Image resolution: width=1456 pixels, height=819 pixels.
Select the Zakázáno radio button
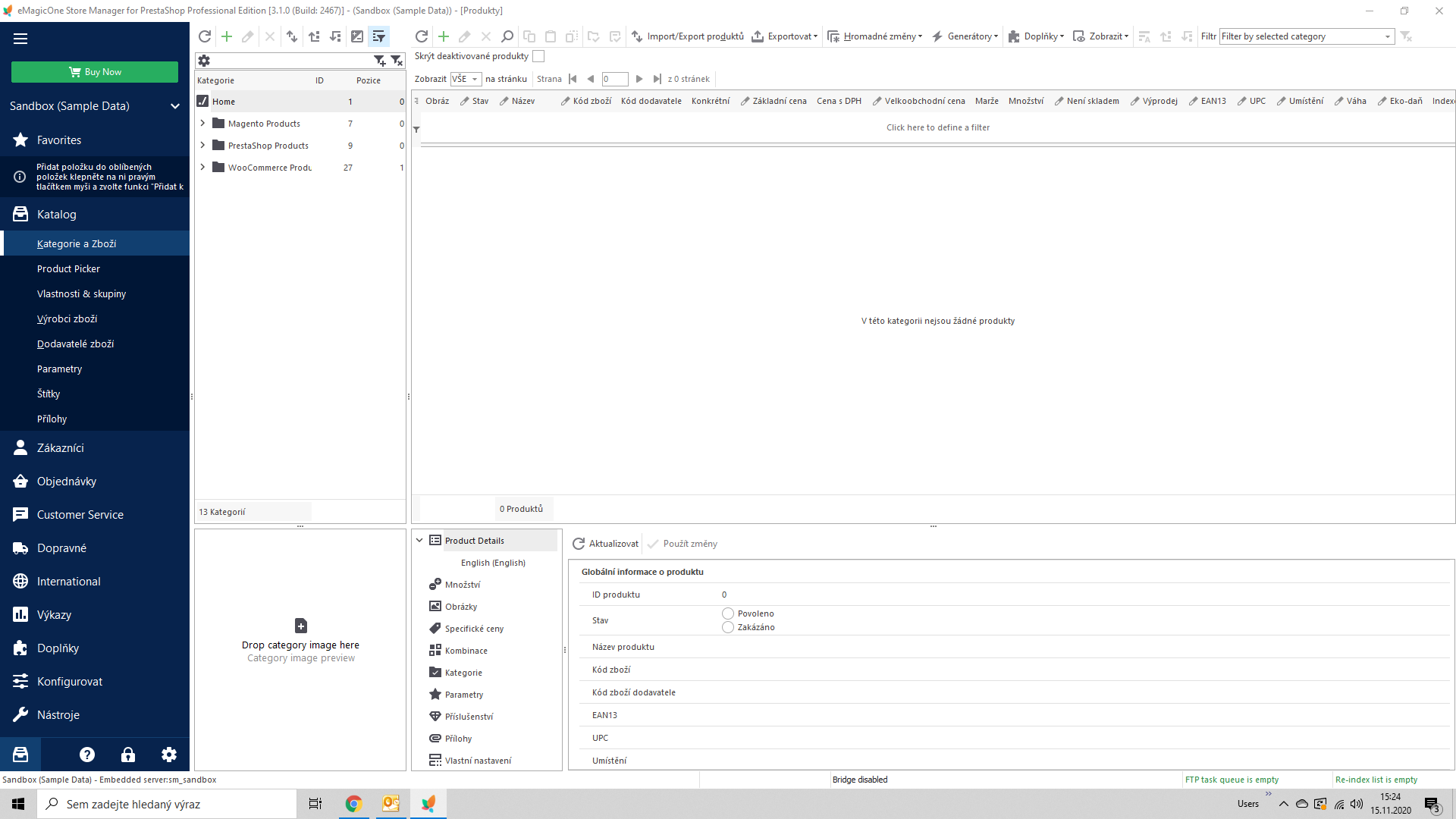click(728, 627)
